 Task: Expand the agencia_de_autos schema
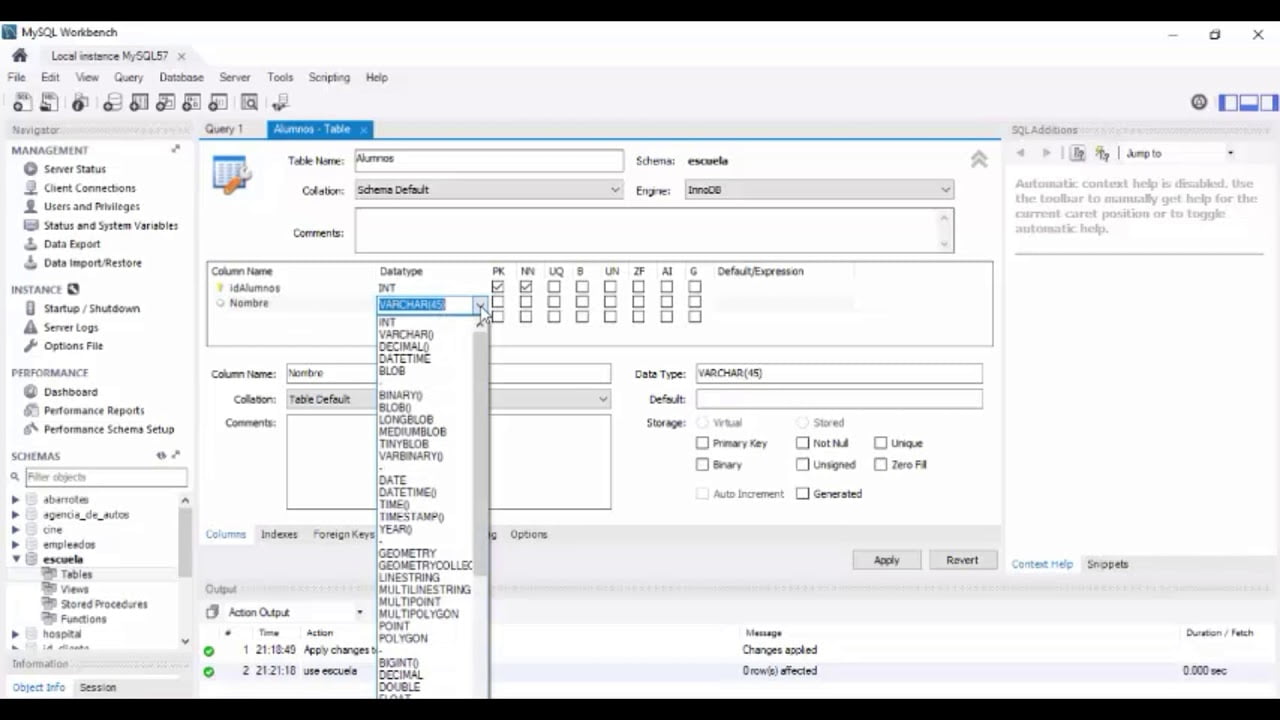coord(15,514)
